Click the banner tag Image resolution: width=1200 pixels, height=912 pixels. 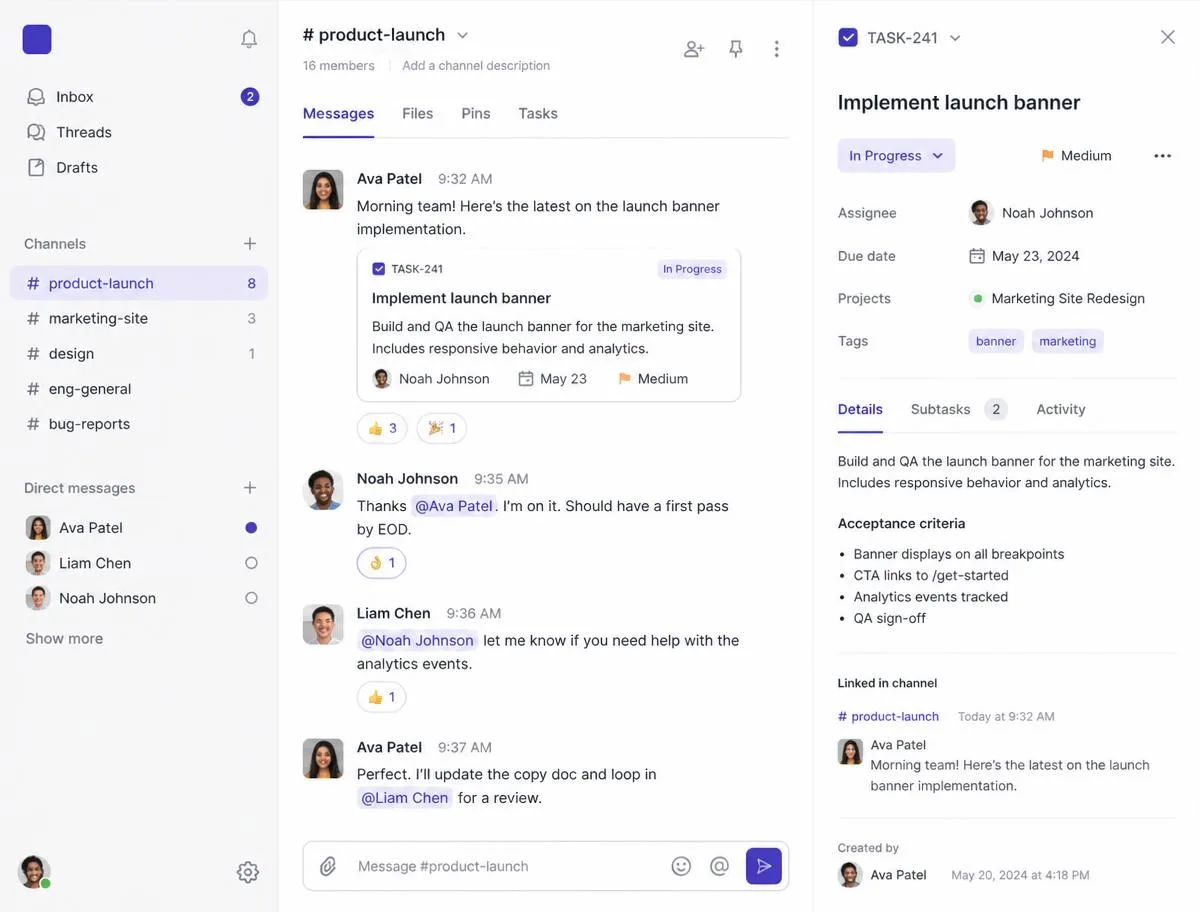[x=996, y=341]
